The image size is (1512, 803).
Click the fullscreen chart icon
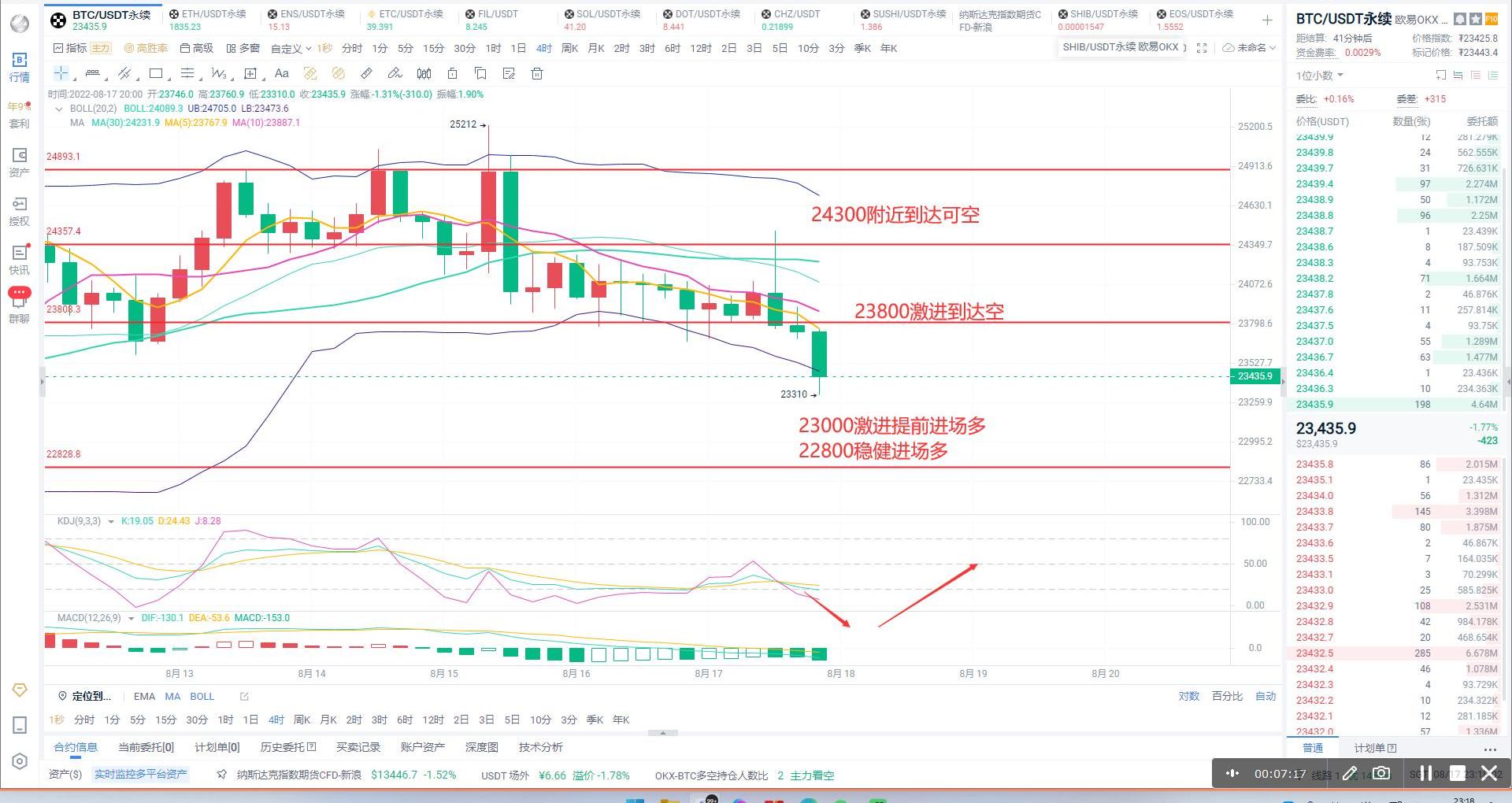pyautogui.click(x=1202, y=48)
